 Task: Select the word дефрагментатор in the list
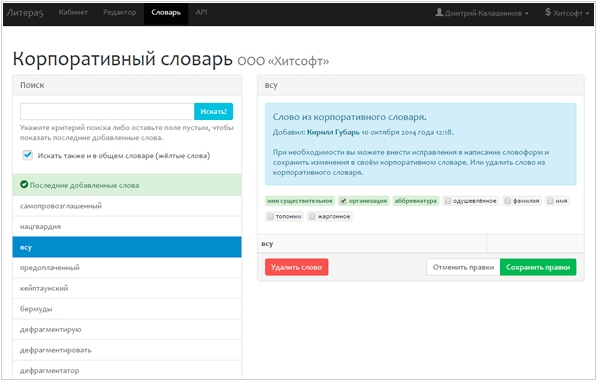coord(127,370)
